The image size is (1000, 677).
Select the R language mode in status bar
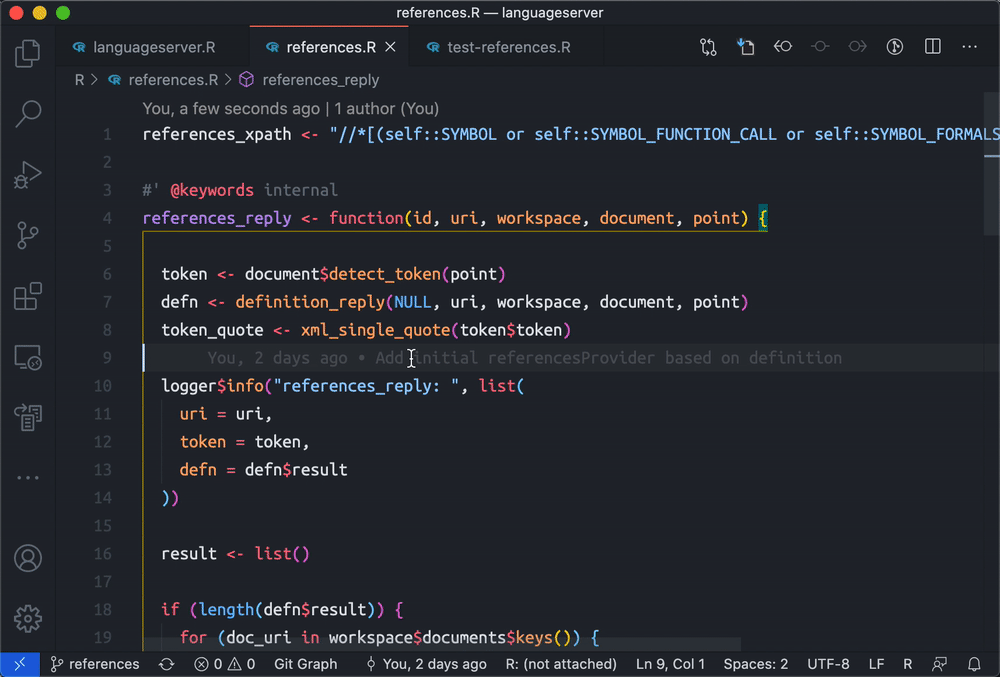pyautogui.click(x=907, y=664)
